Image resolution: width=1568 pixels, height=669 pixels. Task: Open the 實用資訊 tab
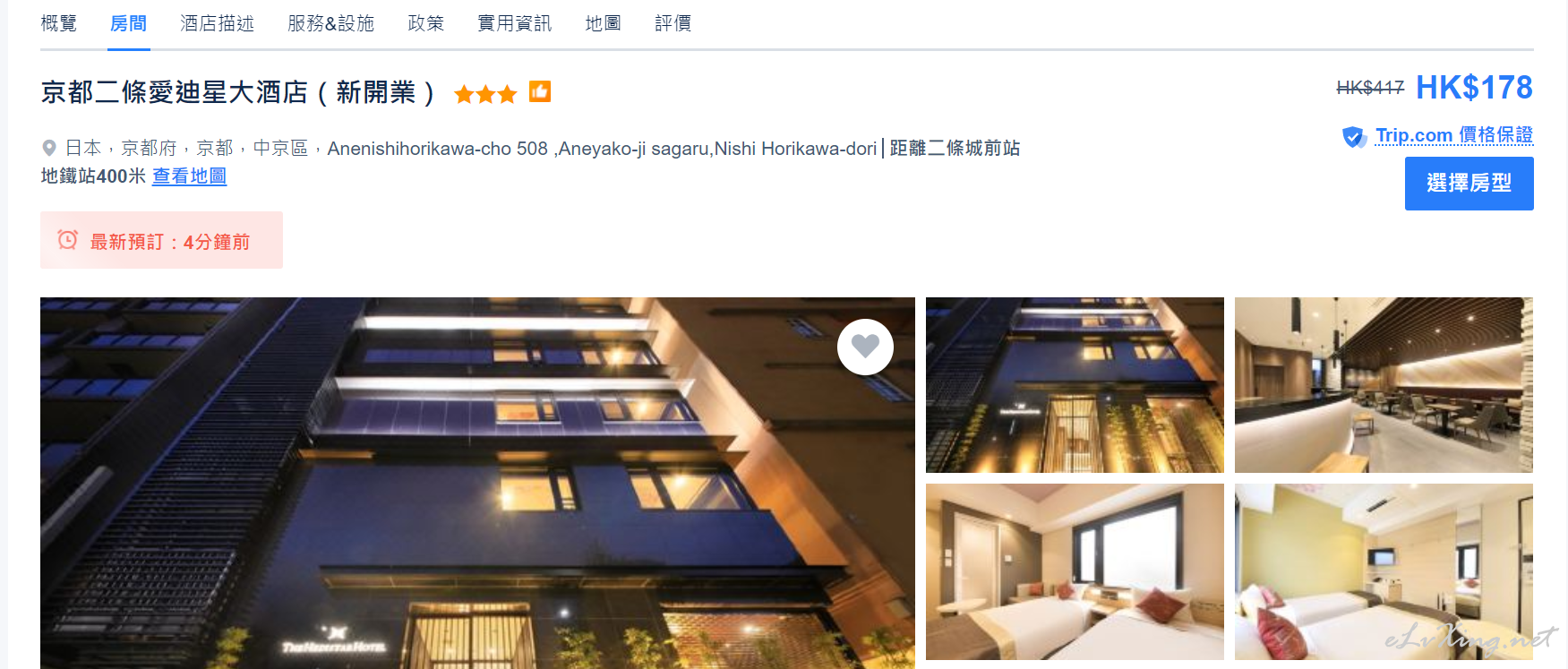(x=515, y=23)
